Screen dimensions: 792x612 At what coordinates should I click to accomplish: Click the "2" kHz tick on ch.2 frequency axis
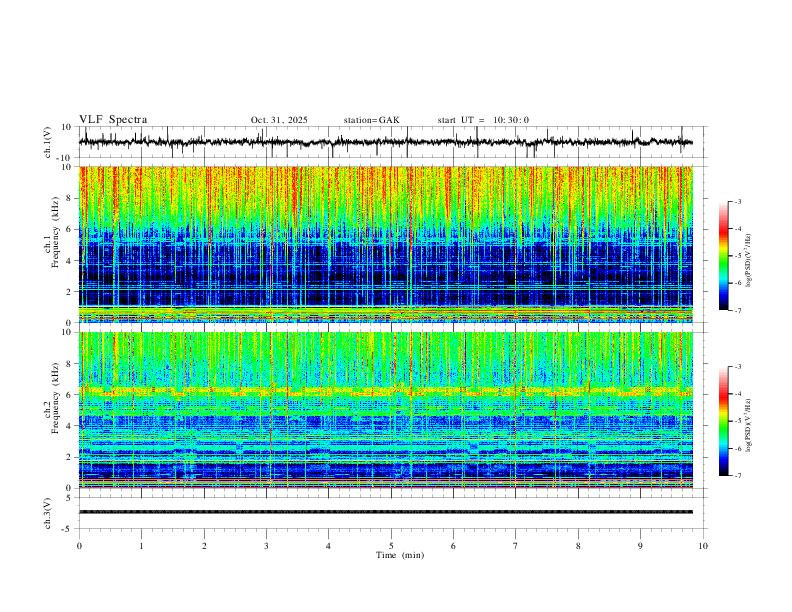coord(70,457)
